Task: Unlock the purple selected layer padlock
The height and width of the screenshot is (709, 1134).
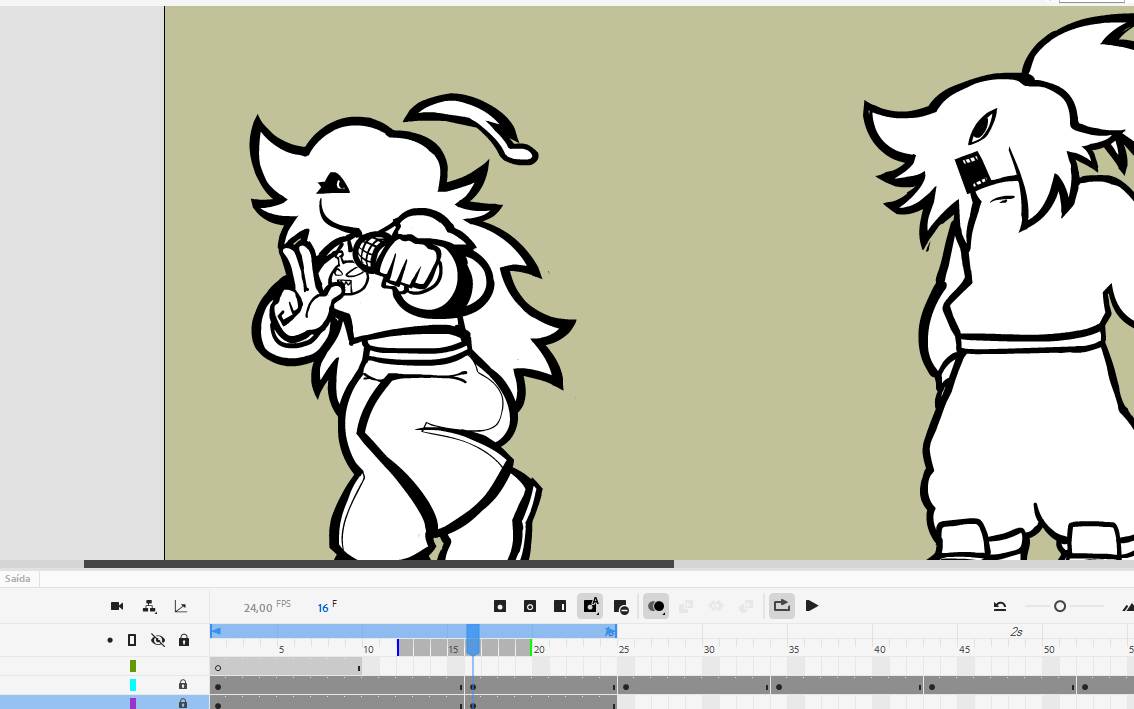Action: point(183,703)
